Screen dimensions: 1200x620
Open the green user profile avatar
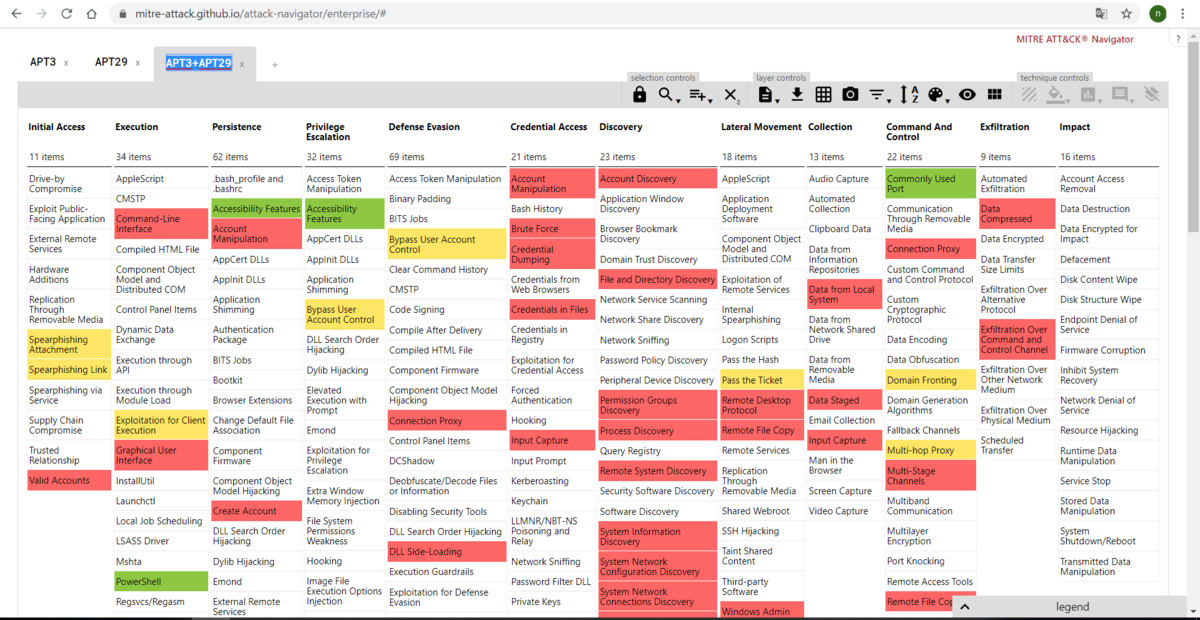[x=1158, y=14]
